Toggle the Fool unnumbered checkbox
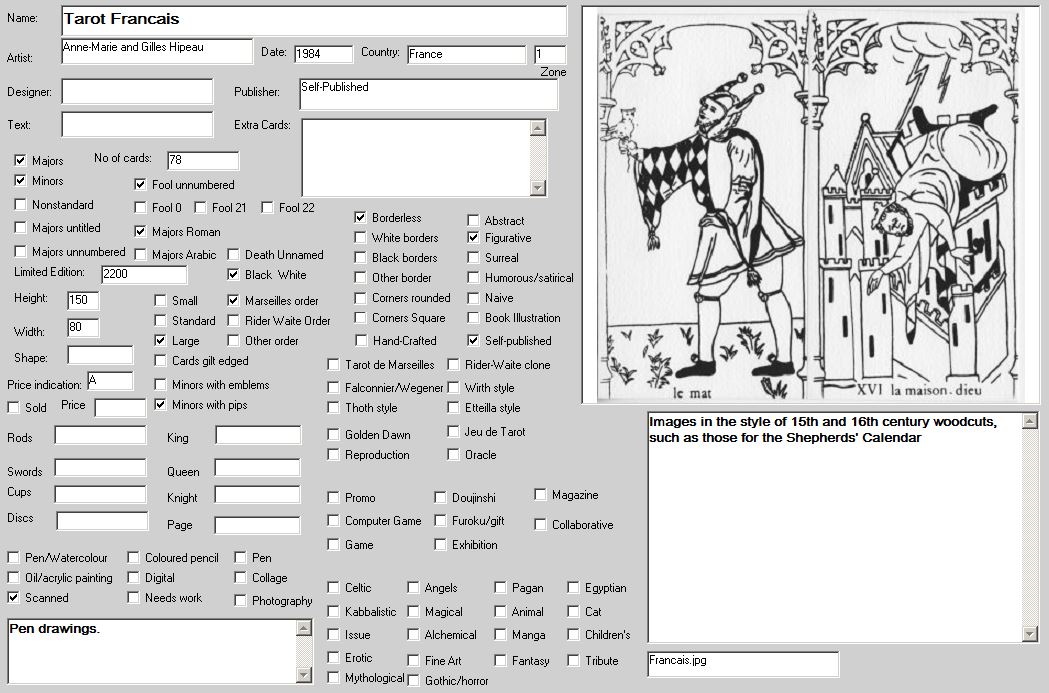This screenshot has width=1049, height=693. 141,184
